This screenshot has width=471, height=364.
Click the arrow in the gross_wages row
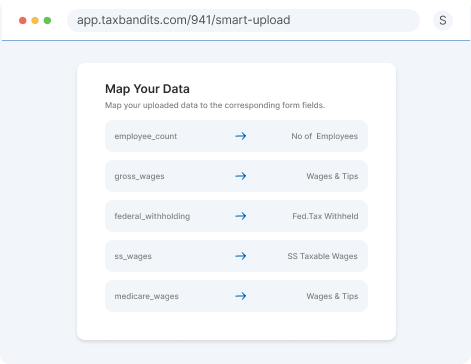(241, 176)
